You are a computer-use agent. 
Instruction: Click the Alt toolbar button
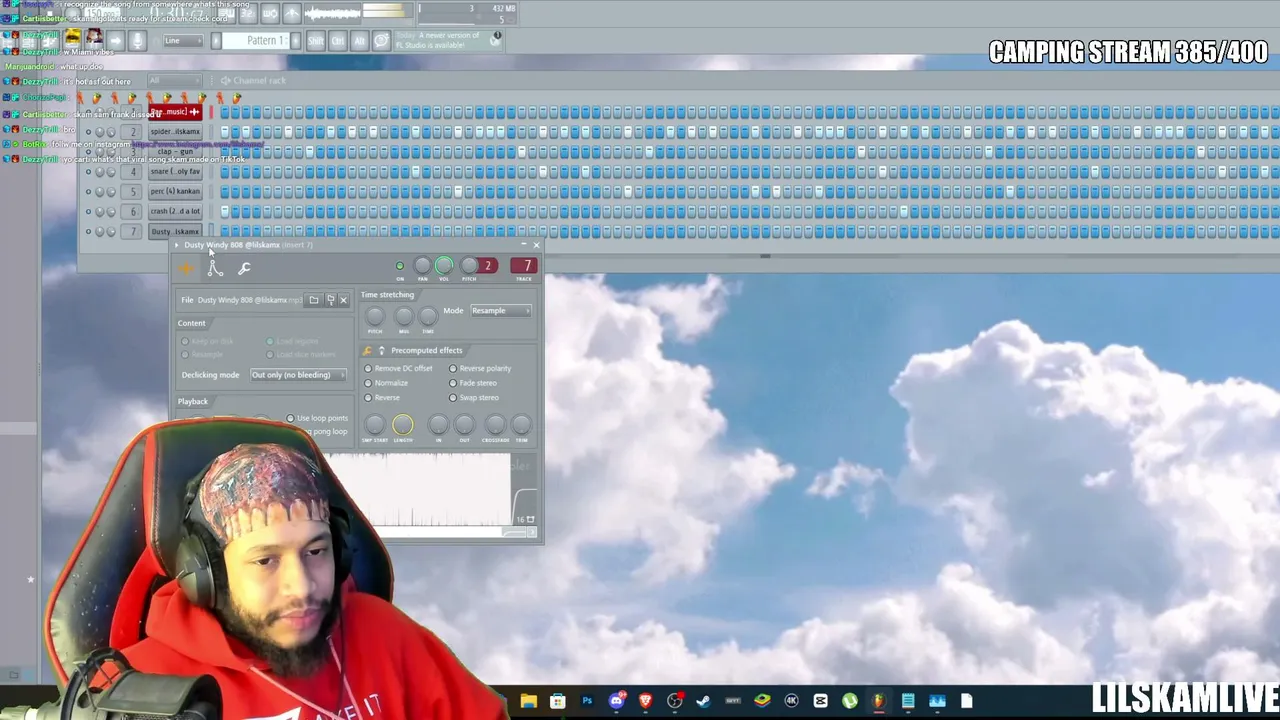click(x=360, y=41)
